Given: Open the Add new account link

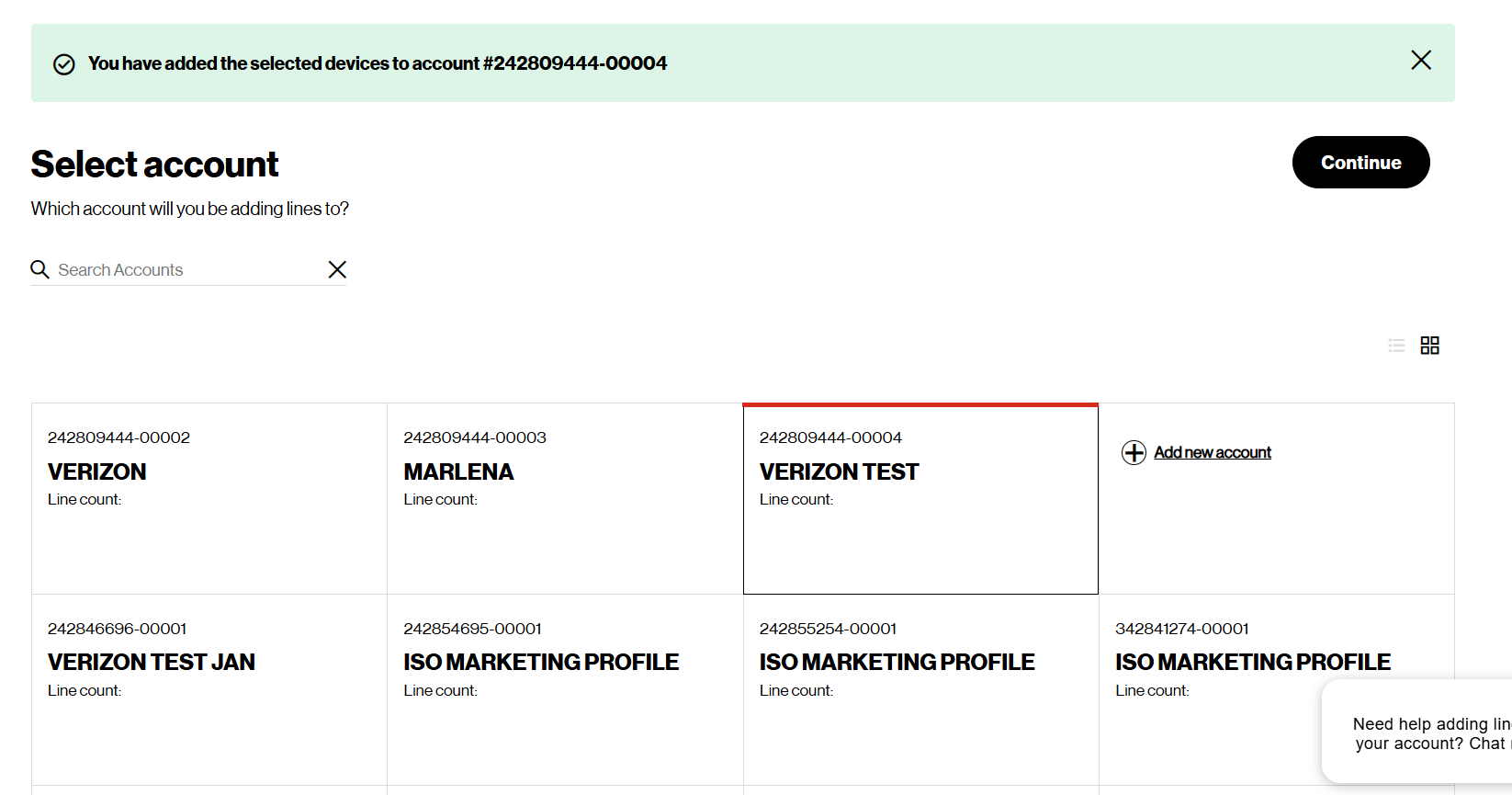Looking at the screenshot, I should [1213, 452].
